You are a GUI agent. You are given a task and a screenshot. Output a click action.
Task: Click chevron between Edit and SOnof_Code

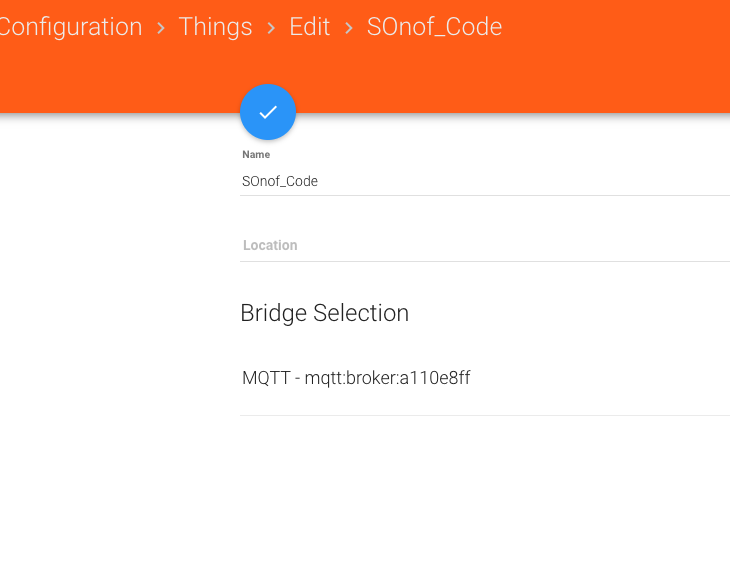(x=349, y=28)
